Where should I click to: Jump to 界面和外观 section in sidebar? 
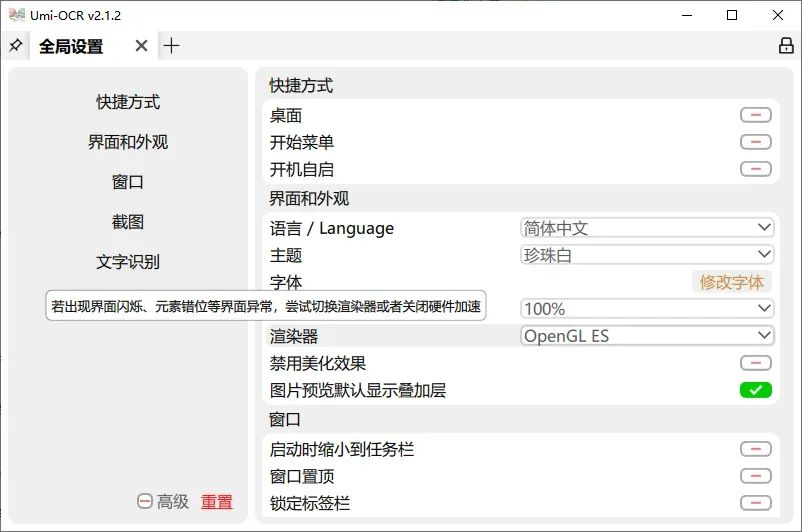(x=128, y=142)
